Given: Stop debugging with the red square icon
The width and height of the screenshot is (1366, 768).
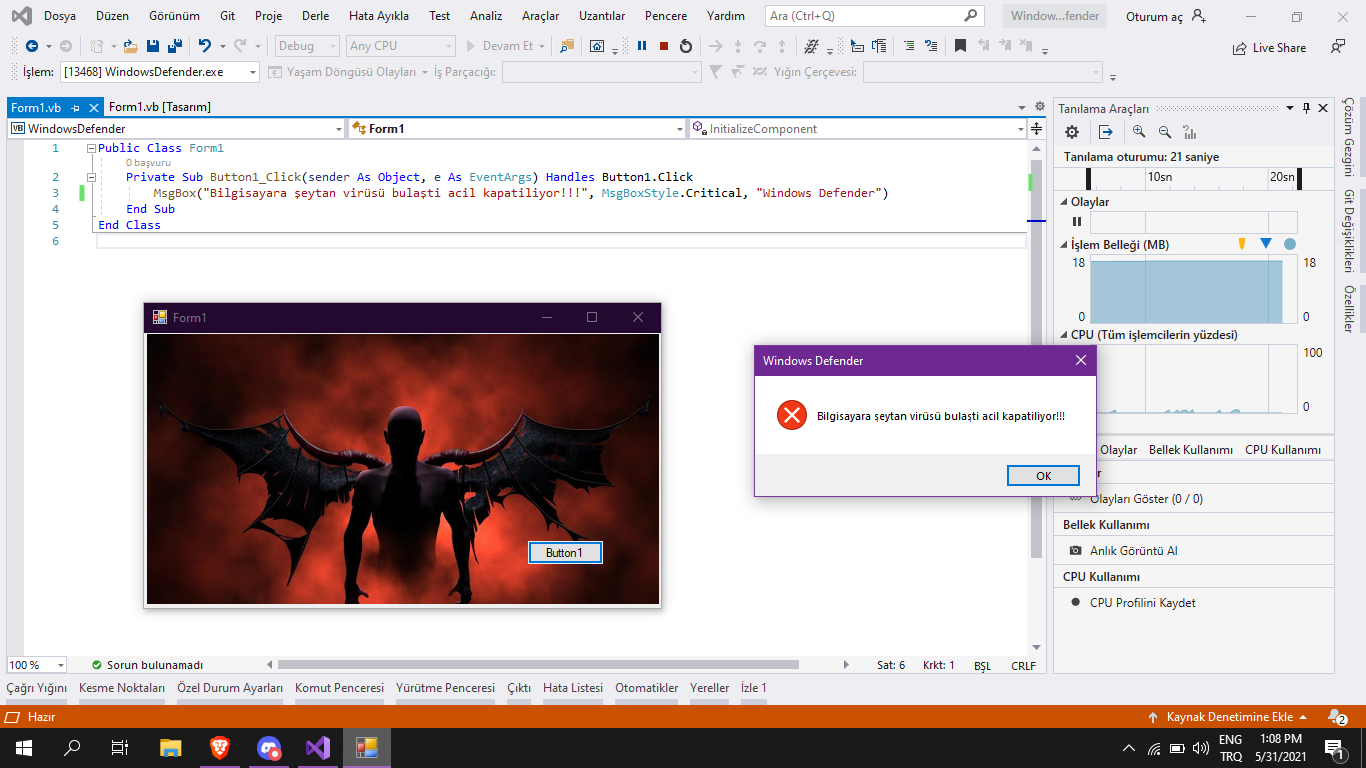Looking at the screenshot, I should pos(663,46).
